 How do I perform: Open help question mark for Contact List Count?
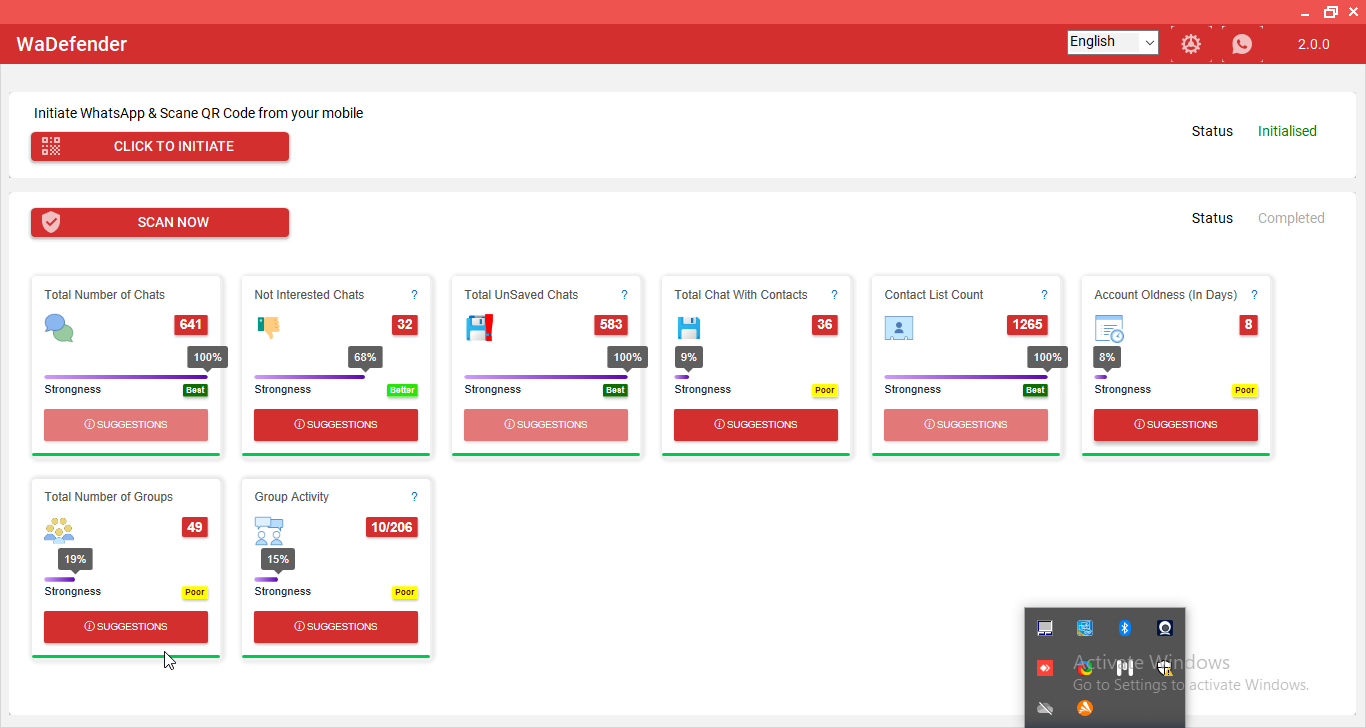click(x=1044, y=295)
